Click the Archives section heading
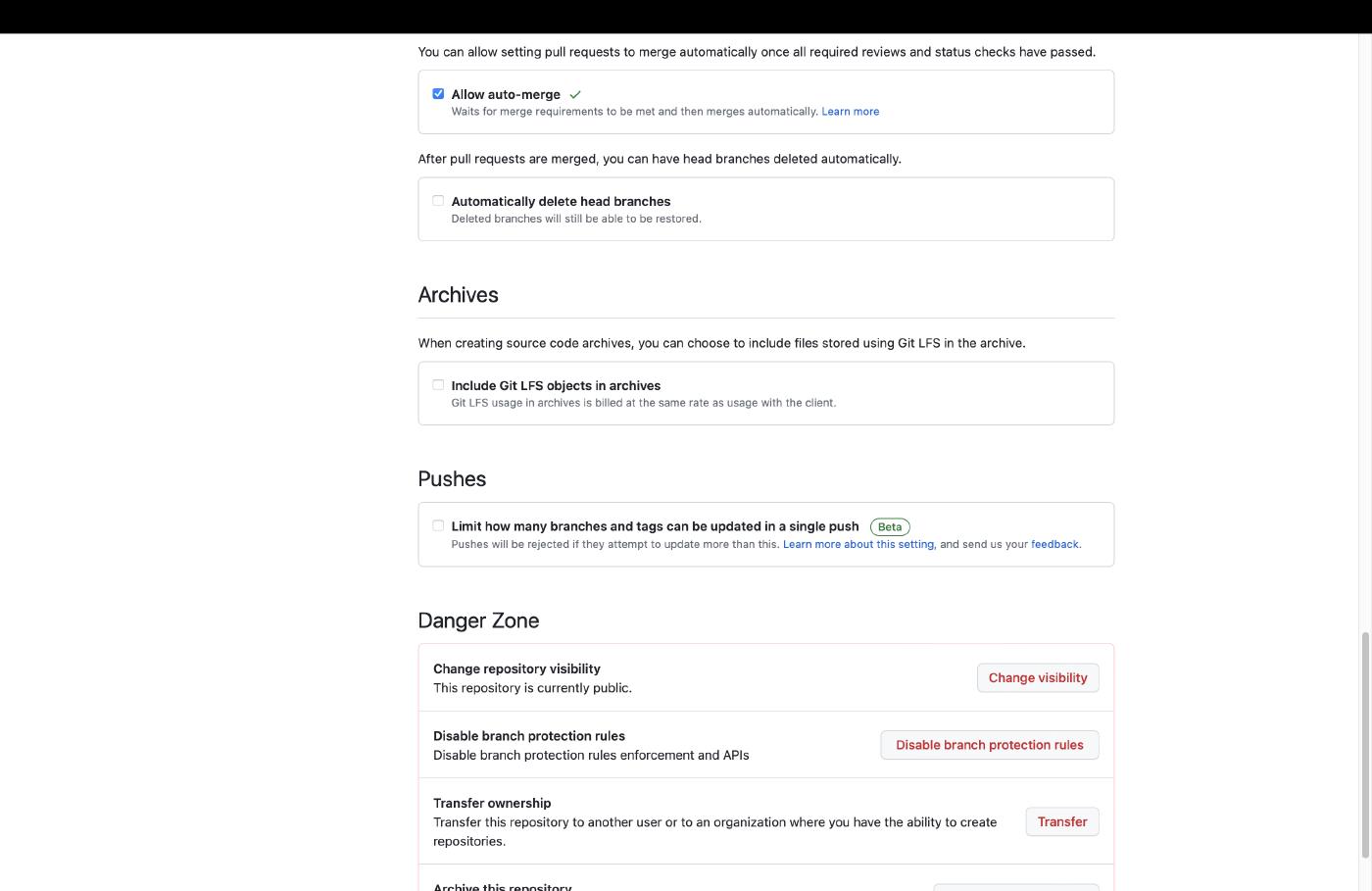This screenshot has height=891, width=1372. (x=458, y=295)
